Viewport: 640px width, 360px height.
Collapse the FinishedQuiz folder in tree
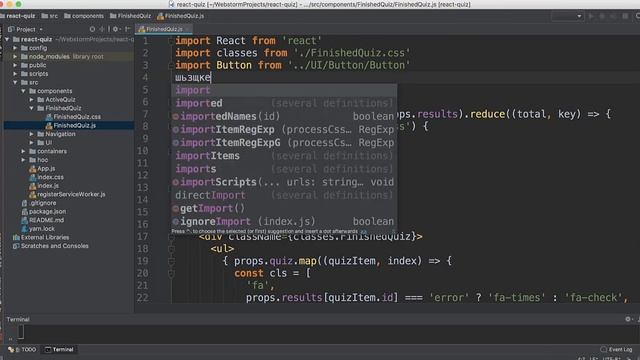[31, 108]
